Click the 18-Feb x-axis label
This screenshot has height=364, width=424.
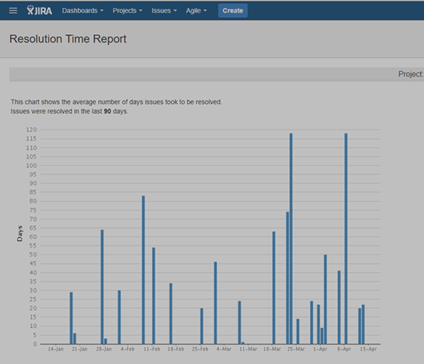point(176,349)
